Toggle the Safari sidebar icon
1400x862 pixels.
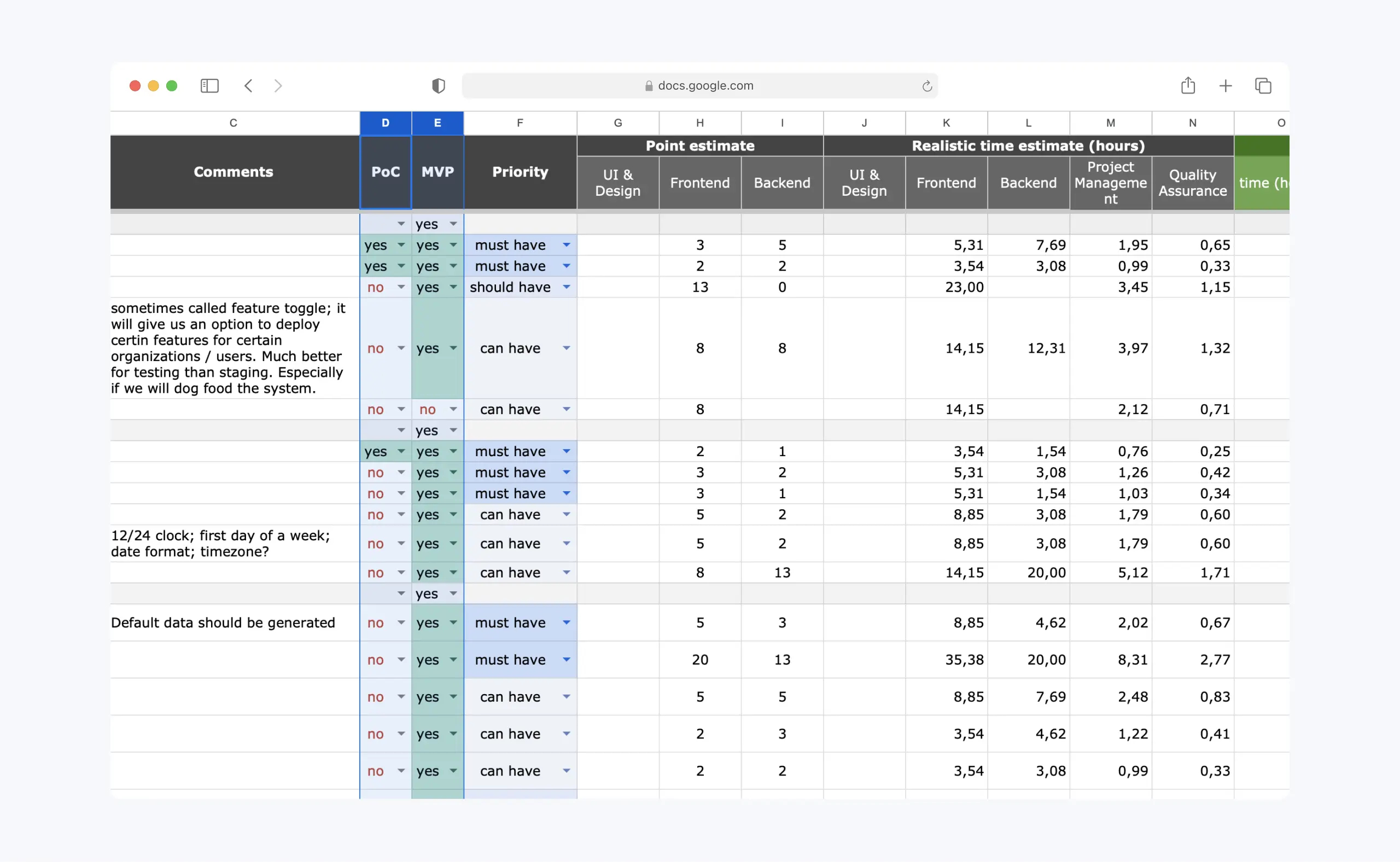(x=209, y=85)
